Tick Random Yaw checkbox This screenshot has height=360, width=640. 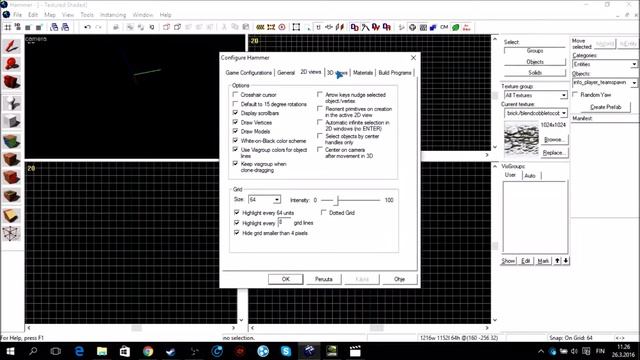click(575, 95)
